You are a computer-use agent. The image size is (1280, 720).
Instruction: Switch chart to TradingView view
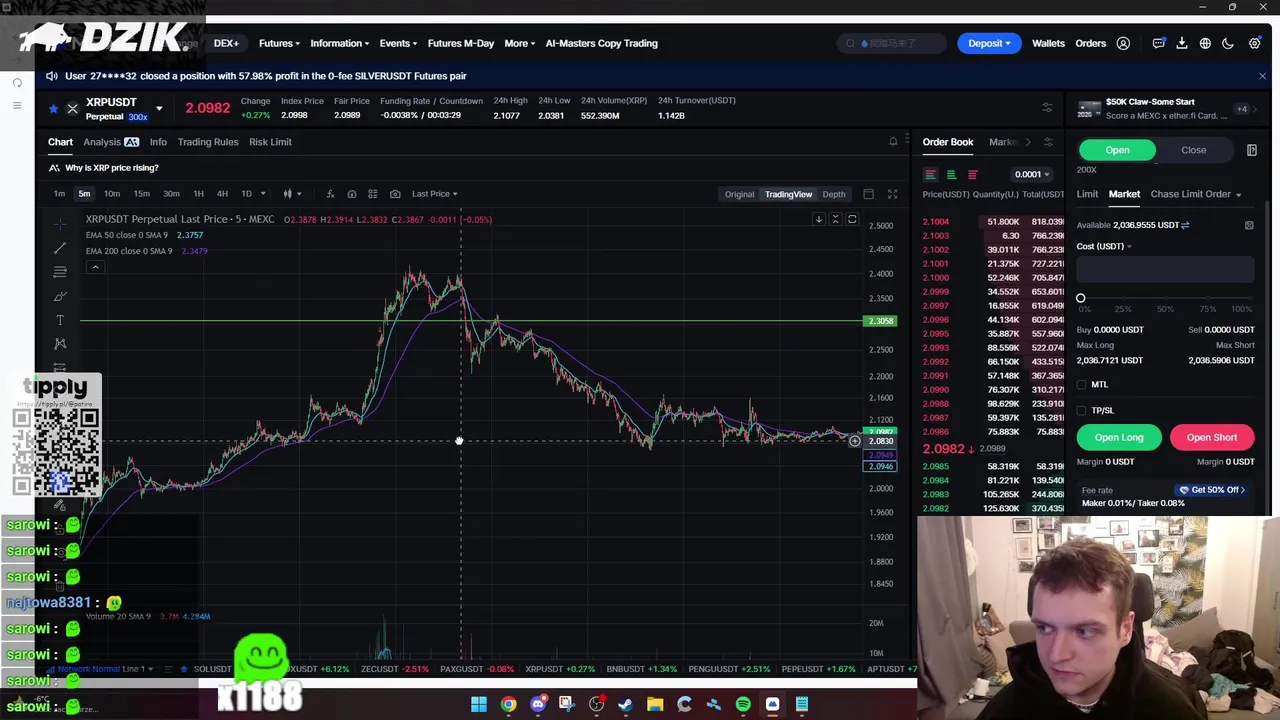point(788,194)
